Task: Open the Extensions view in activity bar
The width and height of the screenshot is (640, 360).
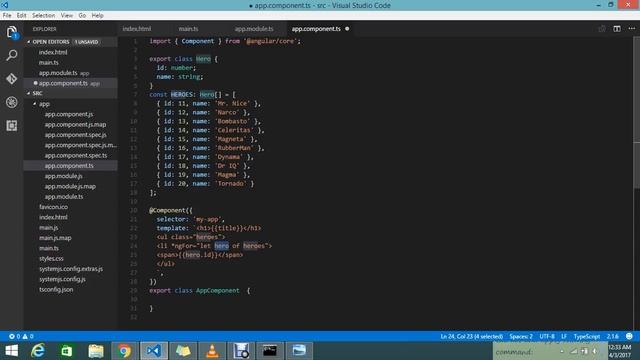Action: (x=11, y=125)
